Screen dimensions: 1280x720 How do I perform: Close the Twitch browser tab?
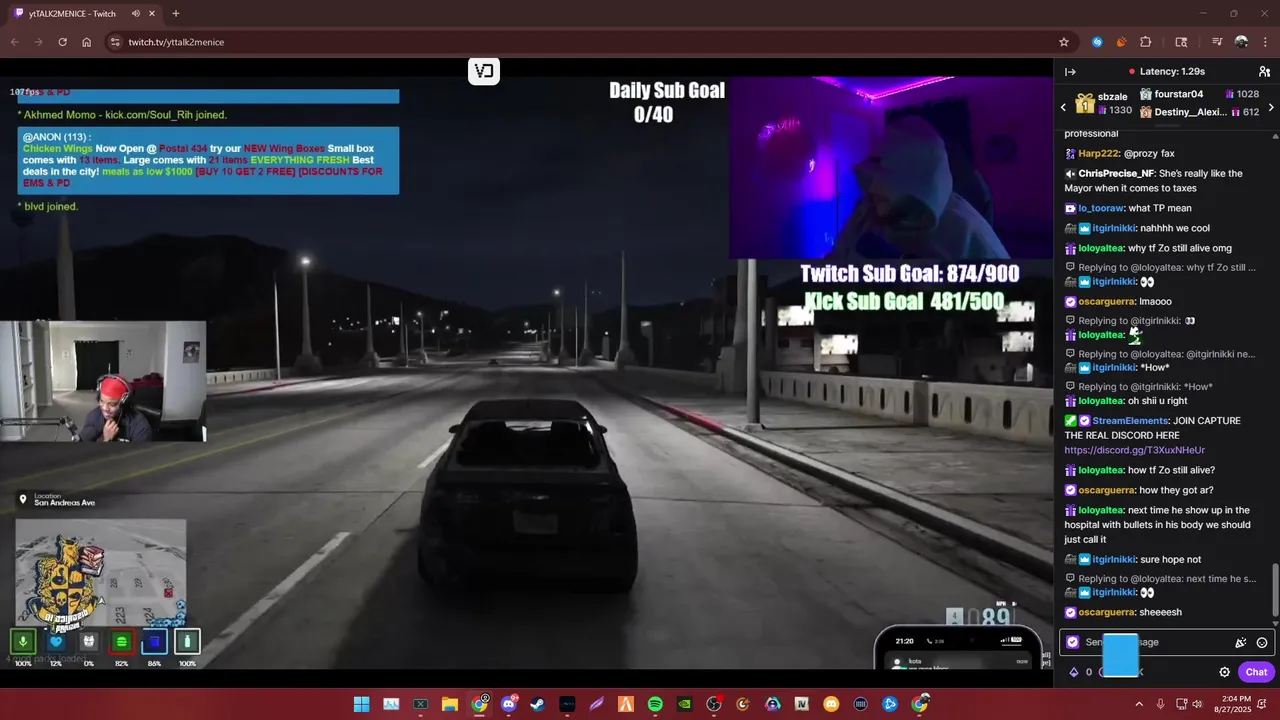[150, 14]
